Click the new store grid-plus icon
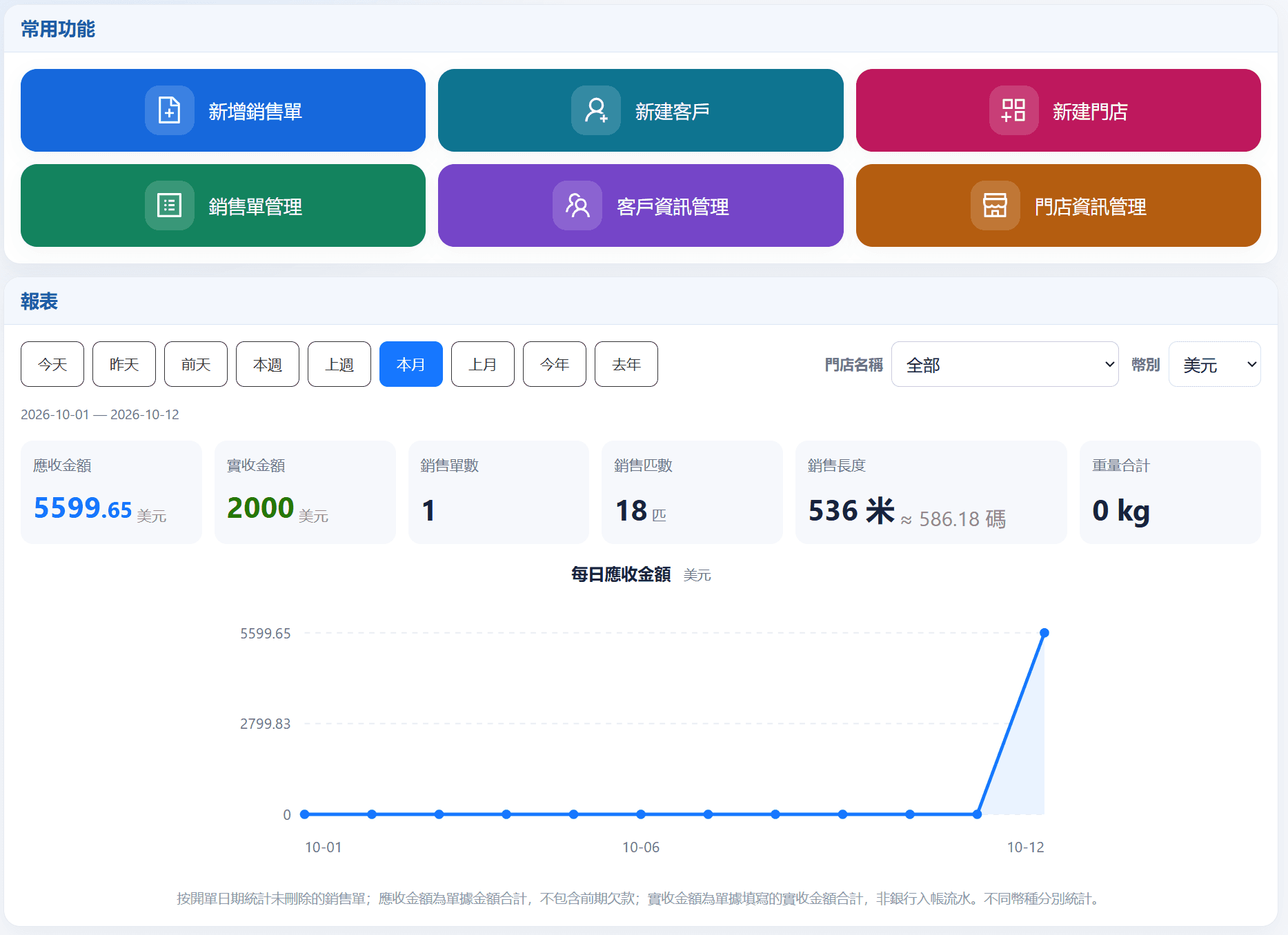 pyautogui.click(x=1013, y=110)
